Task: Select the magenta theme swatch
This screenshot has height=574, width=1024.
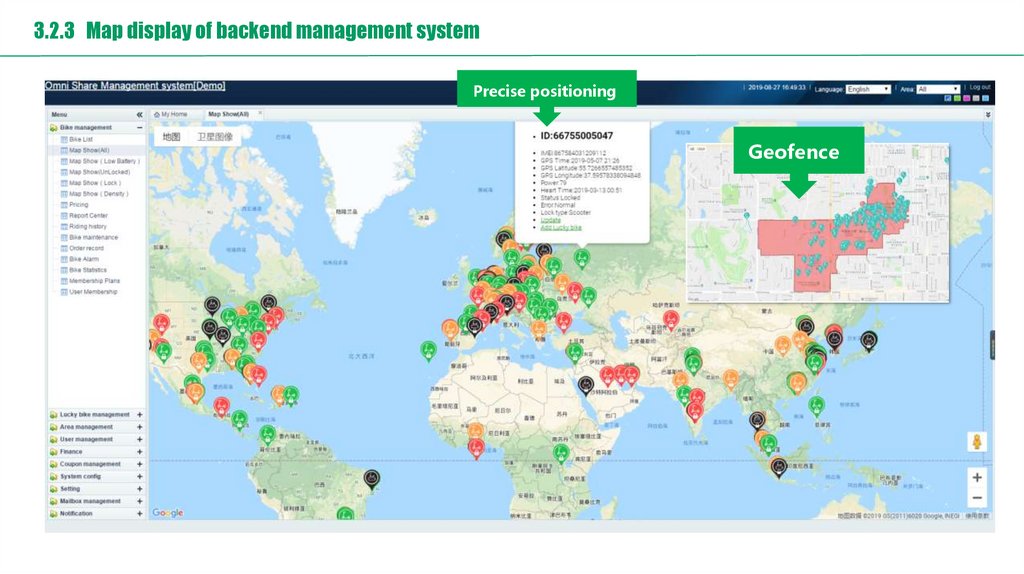Action: pos(967,99)
